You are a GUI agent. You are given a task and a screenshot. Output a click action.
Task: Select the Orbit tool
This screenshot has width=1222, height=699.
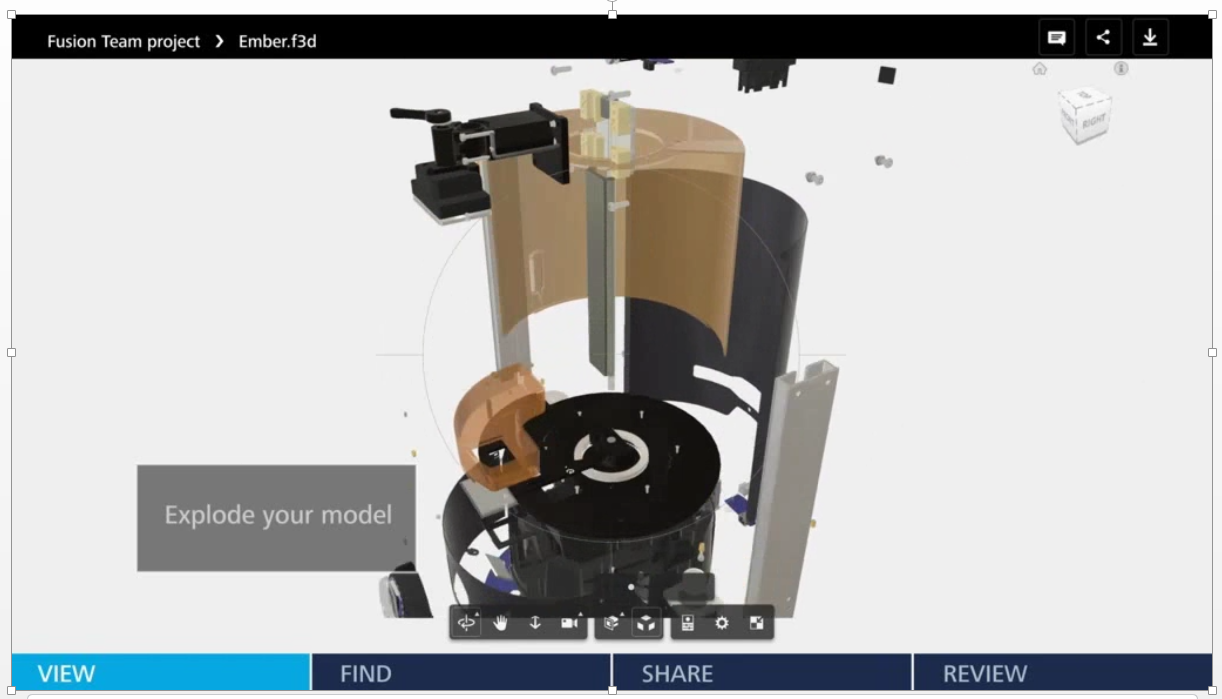(466, 622)
